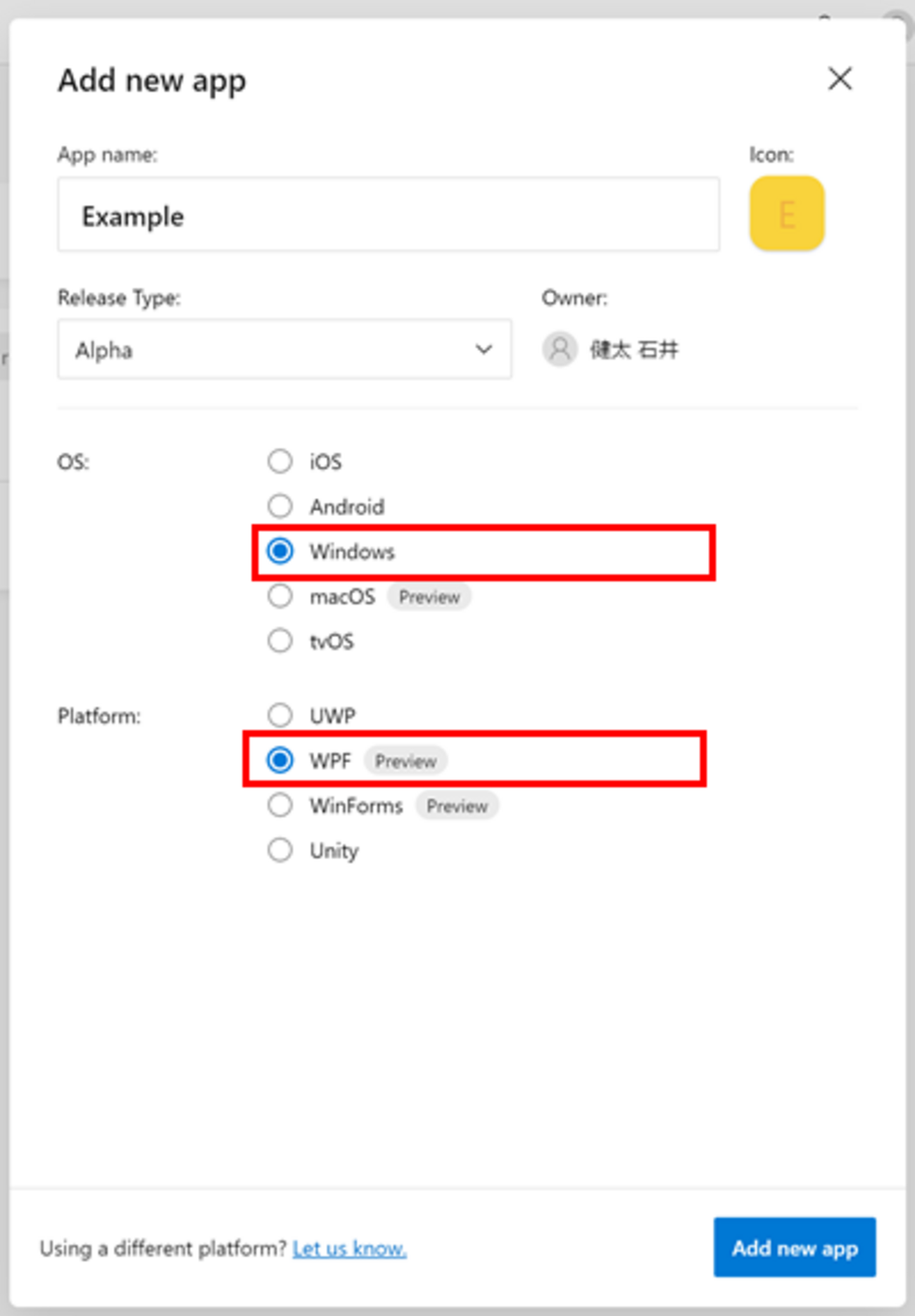Click the owner name text
The height and width of the screenshot is (1316, 915).
click(x=634, y=350)
